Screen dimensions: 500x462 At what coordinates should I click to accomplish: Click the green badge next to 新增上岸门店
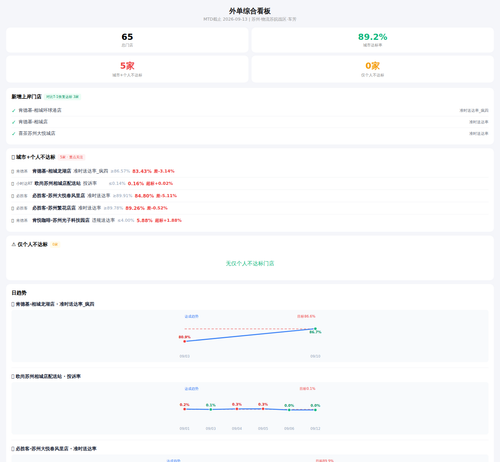(x=63, y=97)
